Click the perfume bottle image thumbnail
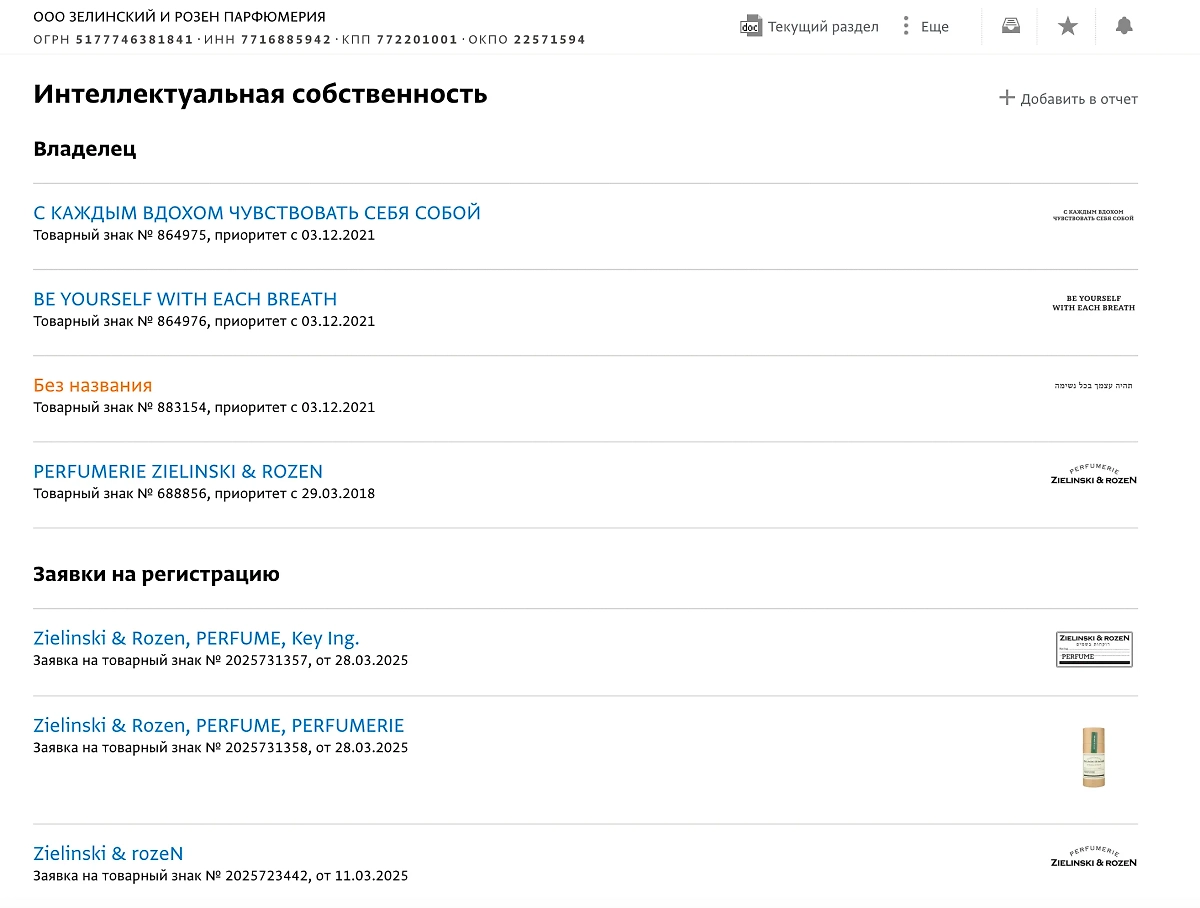Viewport: 1200px width, 908px height. coord(1094,757)
